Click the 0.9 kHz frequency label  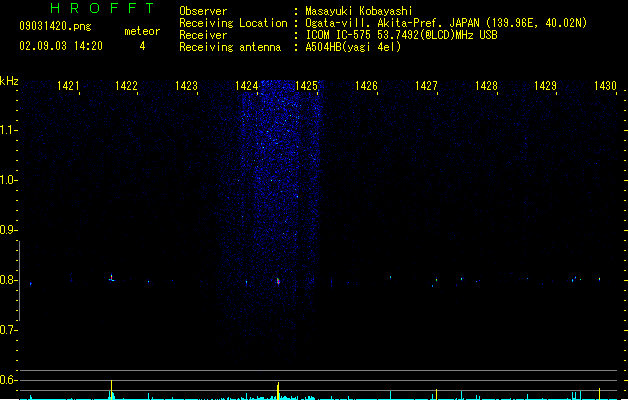tap(7, 230)
